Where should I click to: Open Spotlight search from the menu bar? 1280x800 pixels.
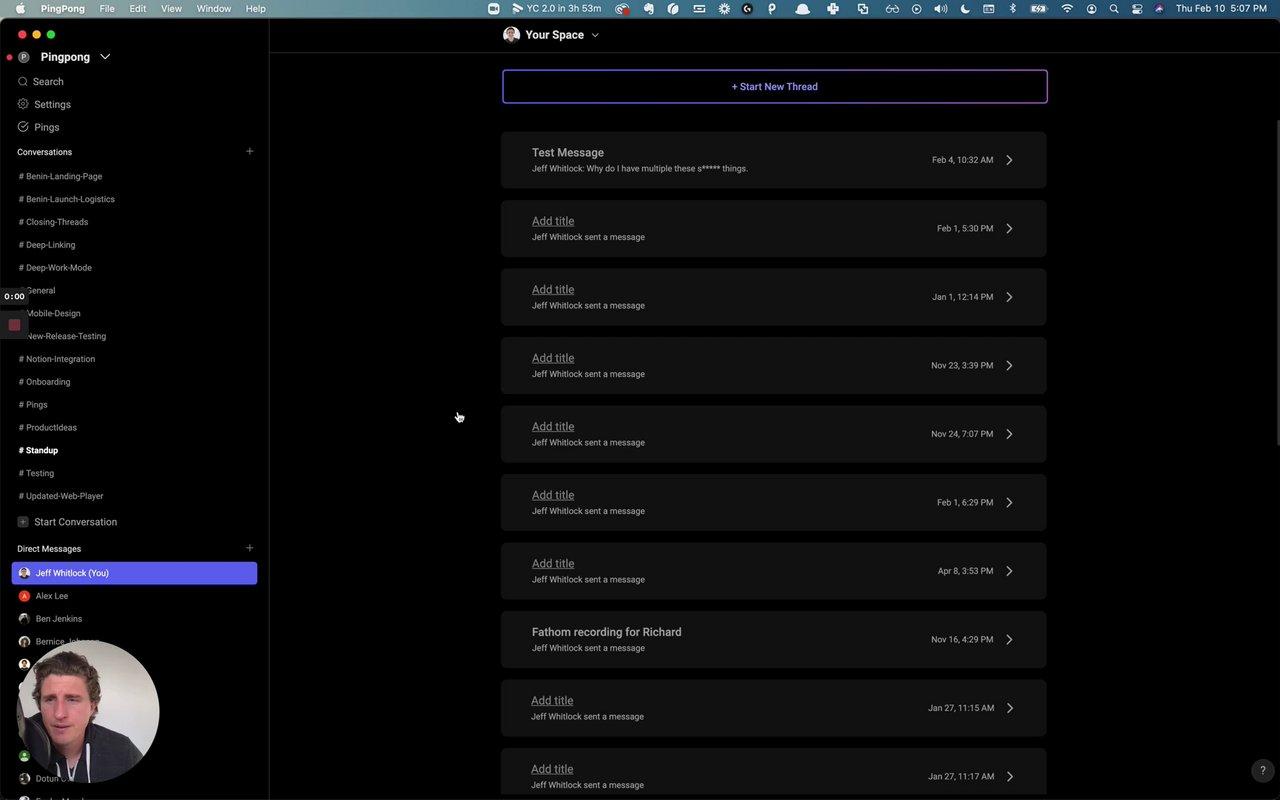click(x=1114, y=8)
